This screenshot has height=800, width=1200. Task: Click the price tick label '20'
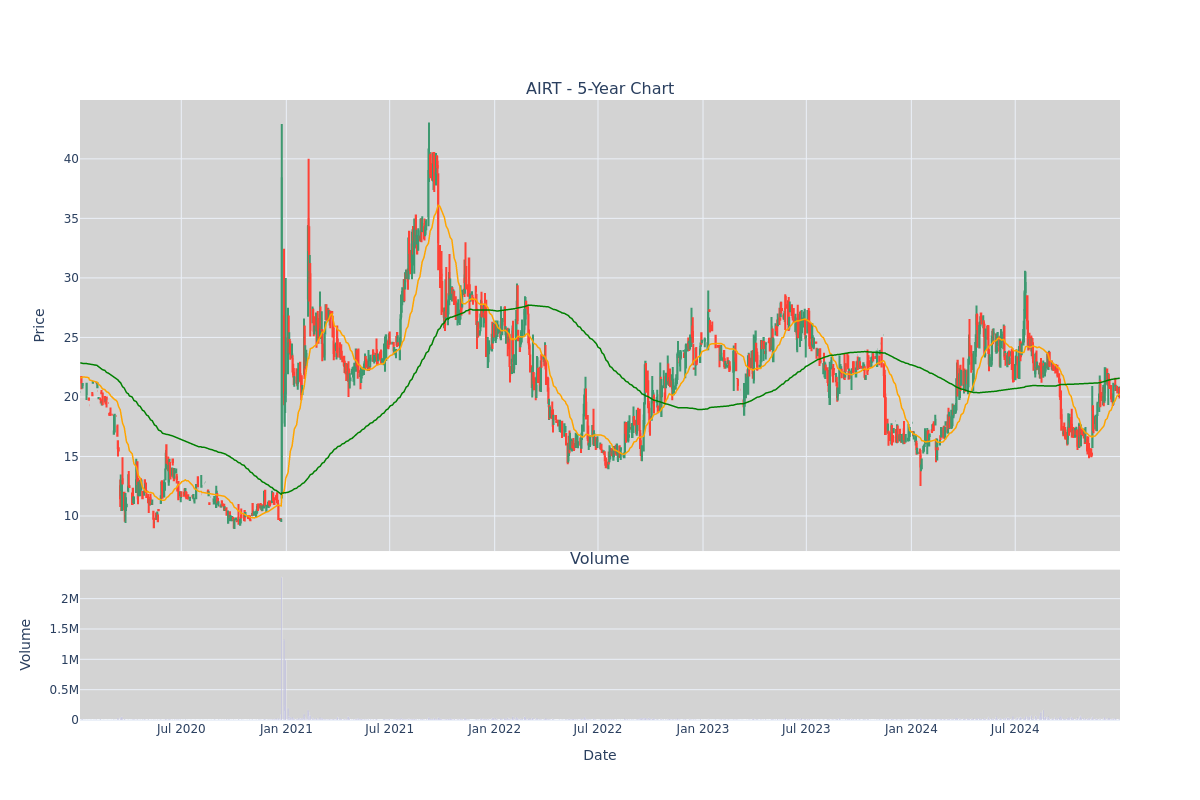point(71,397)
